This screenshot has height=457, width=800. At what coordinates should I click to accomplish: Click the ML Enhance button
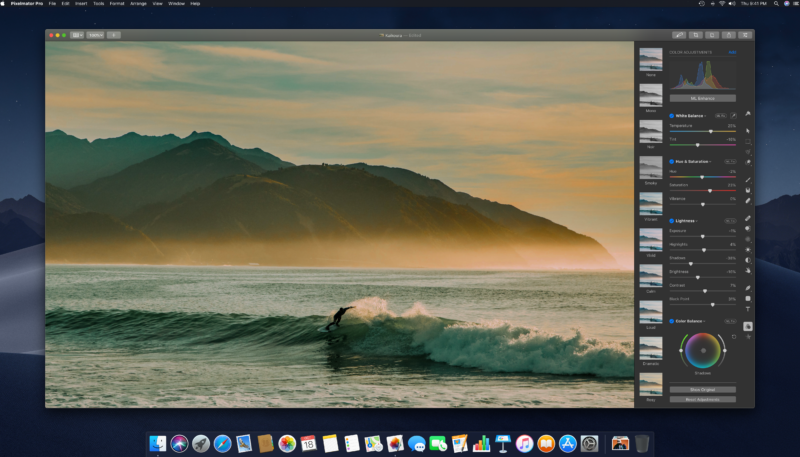click(x=702, y=98)
